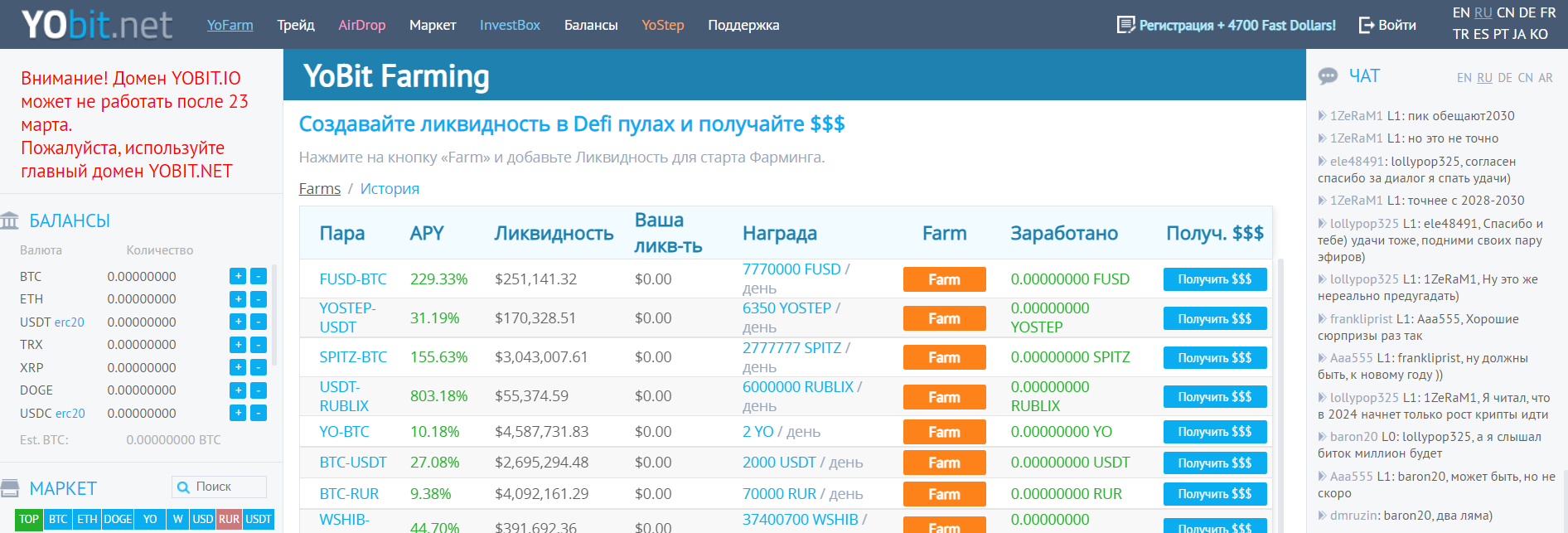Open the BTC-USDT pair link
This screenshot has height=533, width=1568.
coord(353,463)
